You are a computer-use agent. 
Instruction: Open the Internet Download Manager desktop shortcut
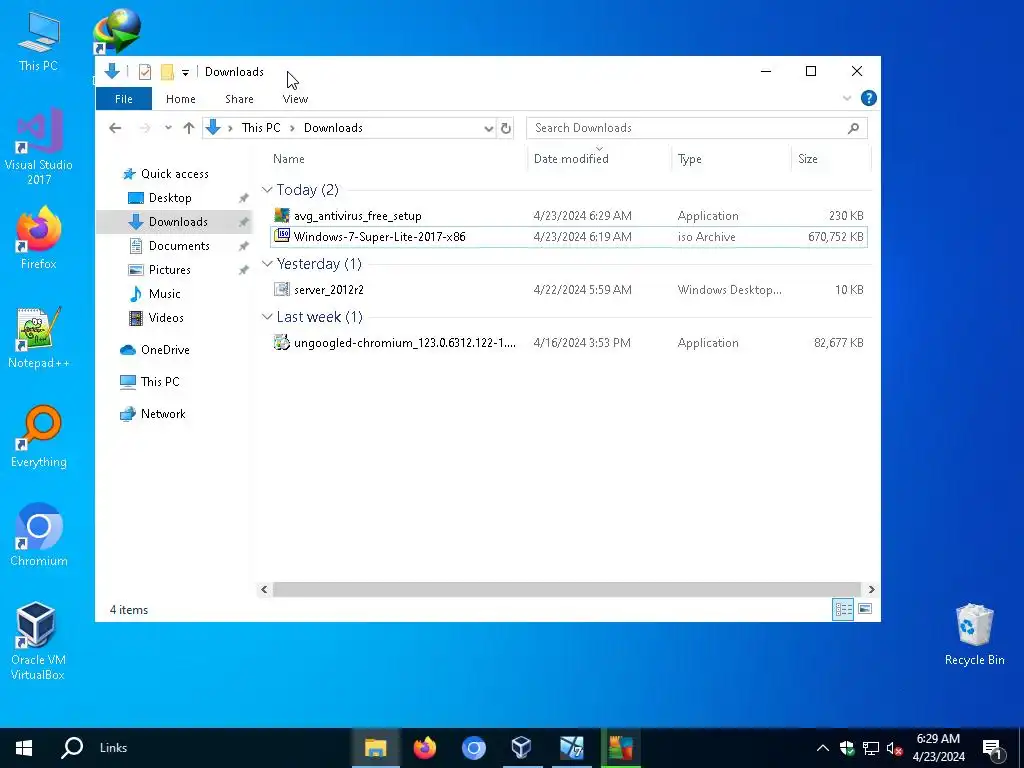(117, 31)
